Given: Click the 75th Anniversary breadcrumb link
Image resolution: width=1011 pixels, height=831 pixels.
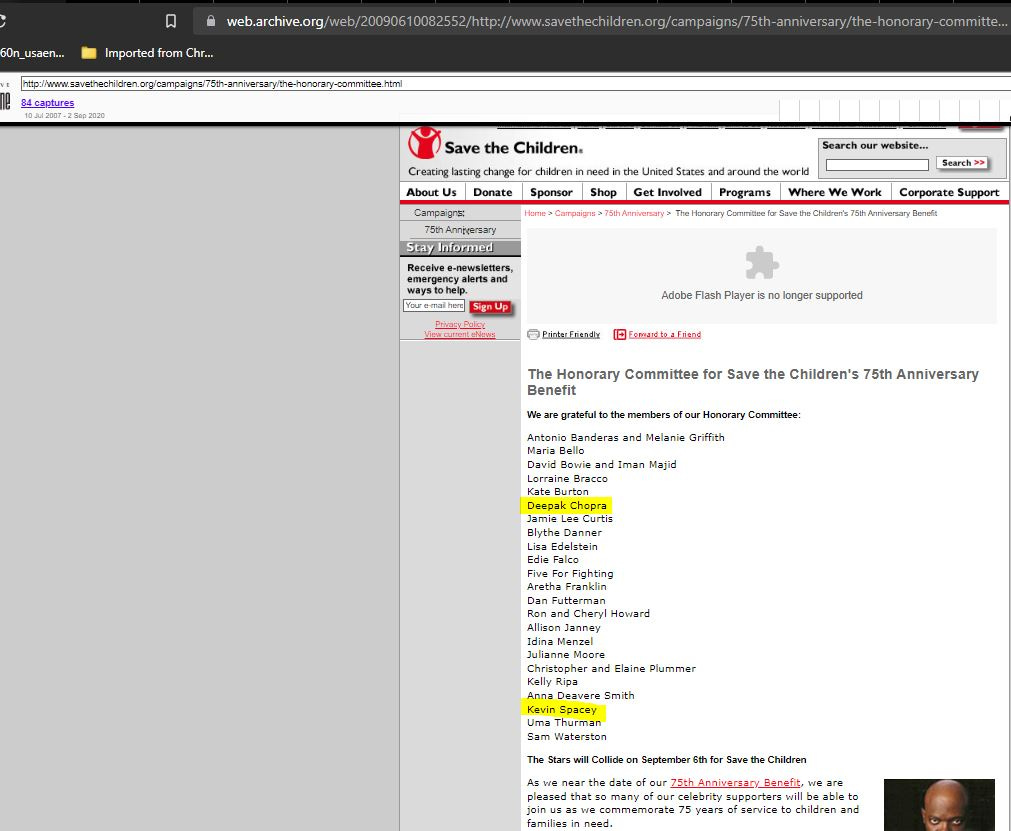Looking at the screenshot, I should click(634, 213).
